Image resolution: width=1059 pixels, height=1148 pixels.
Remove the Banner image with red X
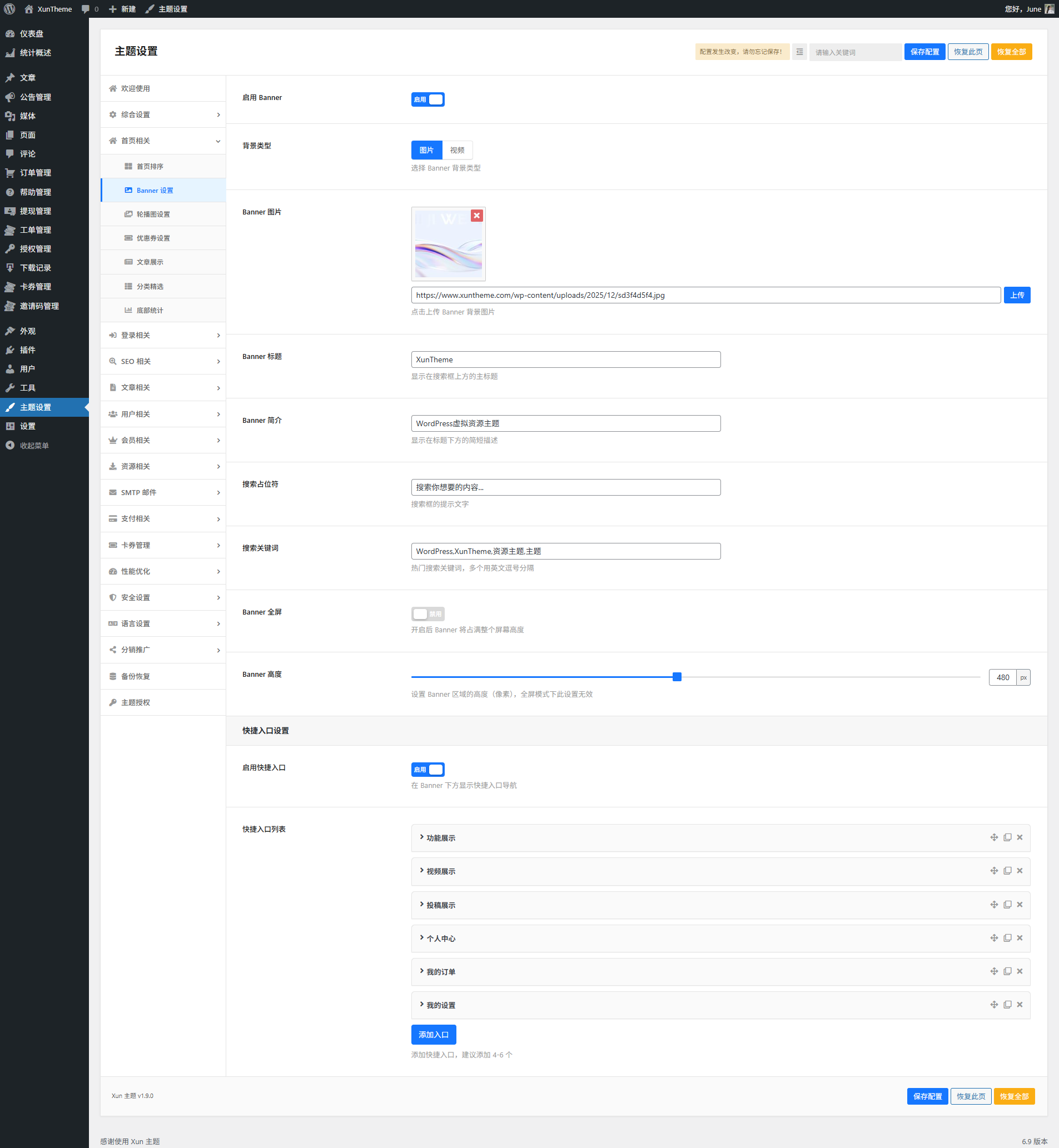[476, 216]
